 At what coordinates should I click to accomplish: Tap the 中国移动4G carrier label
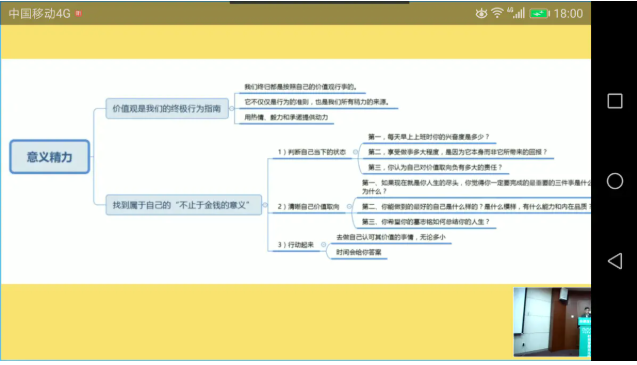tap(39, 13)
